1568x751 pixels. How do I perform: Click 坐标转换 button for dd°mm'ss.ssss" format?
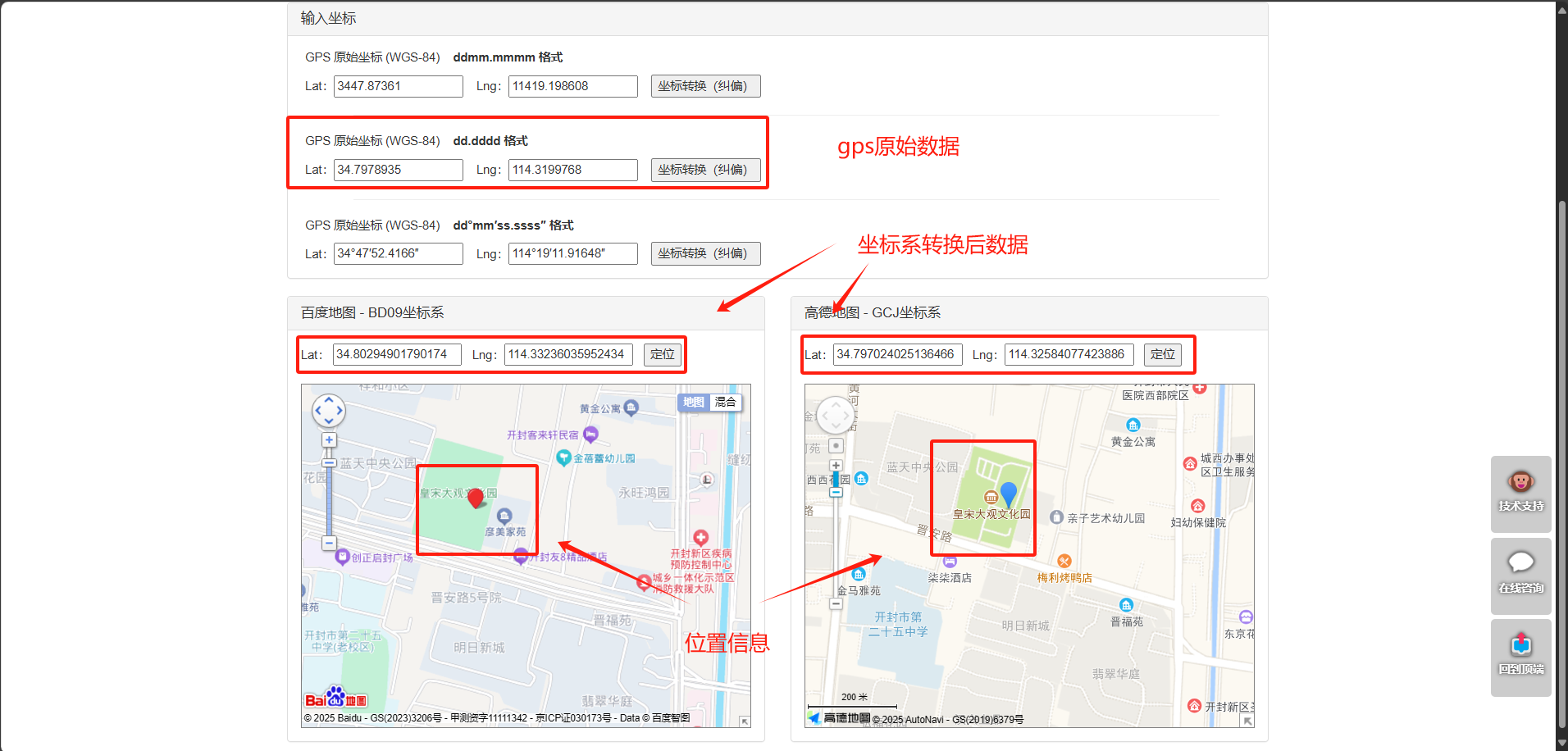(705, 253)
